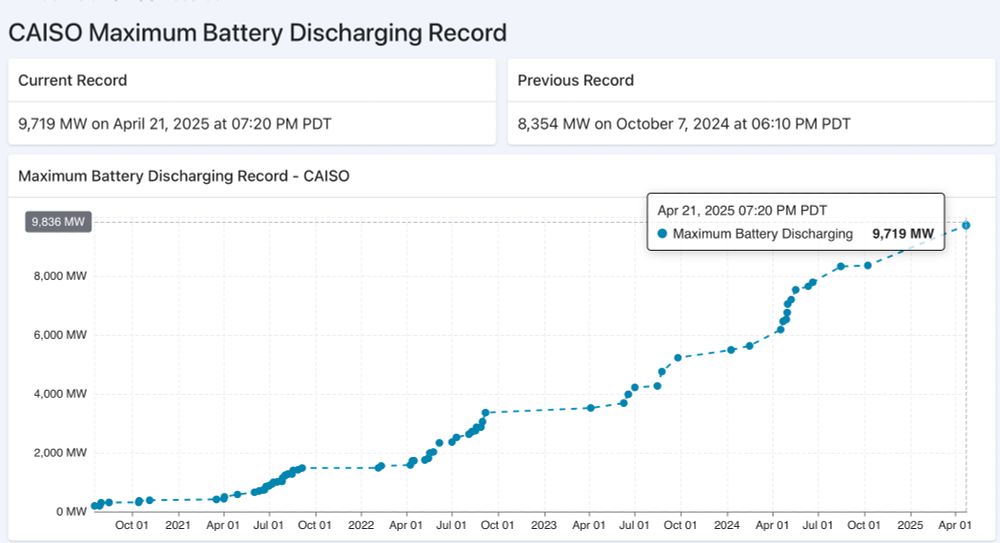Click the 6,000 MW y-axis label

[x=60, y=335]
